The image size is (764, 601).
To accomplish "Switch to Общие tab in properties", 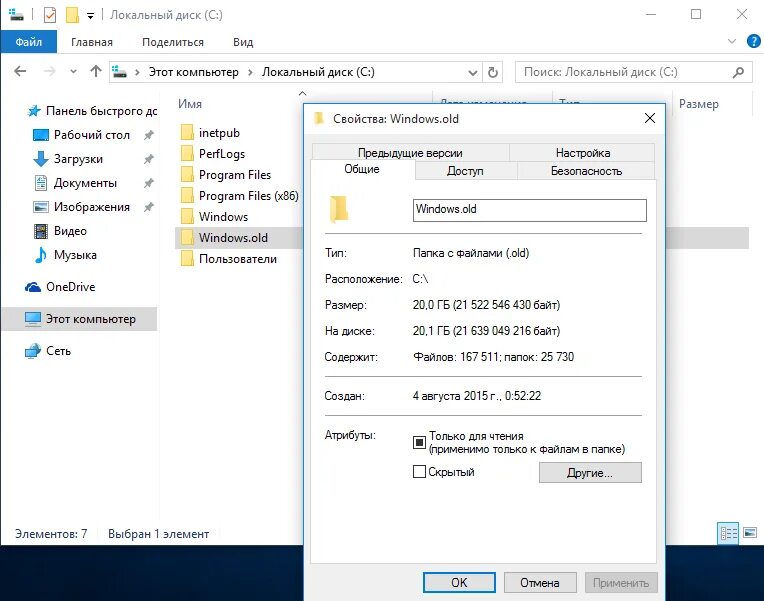I will pyautogui.click(x=362, y=169).
